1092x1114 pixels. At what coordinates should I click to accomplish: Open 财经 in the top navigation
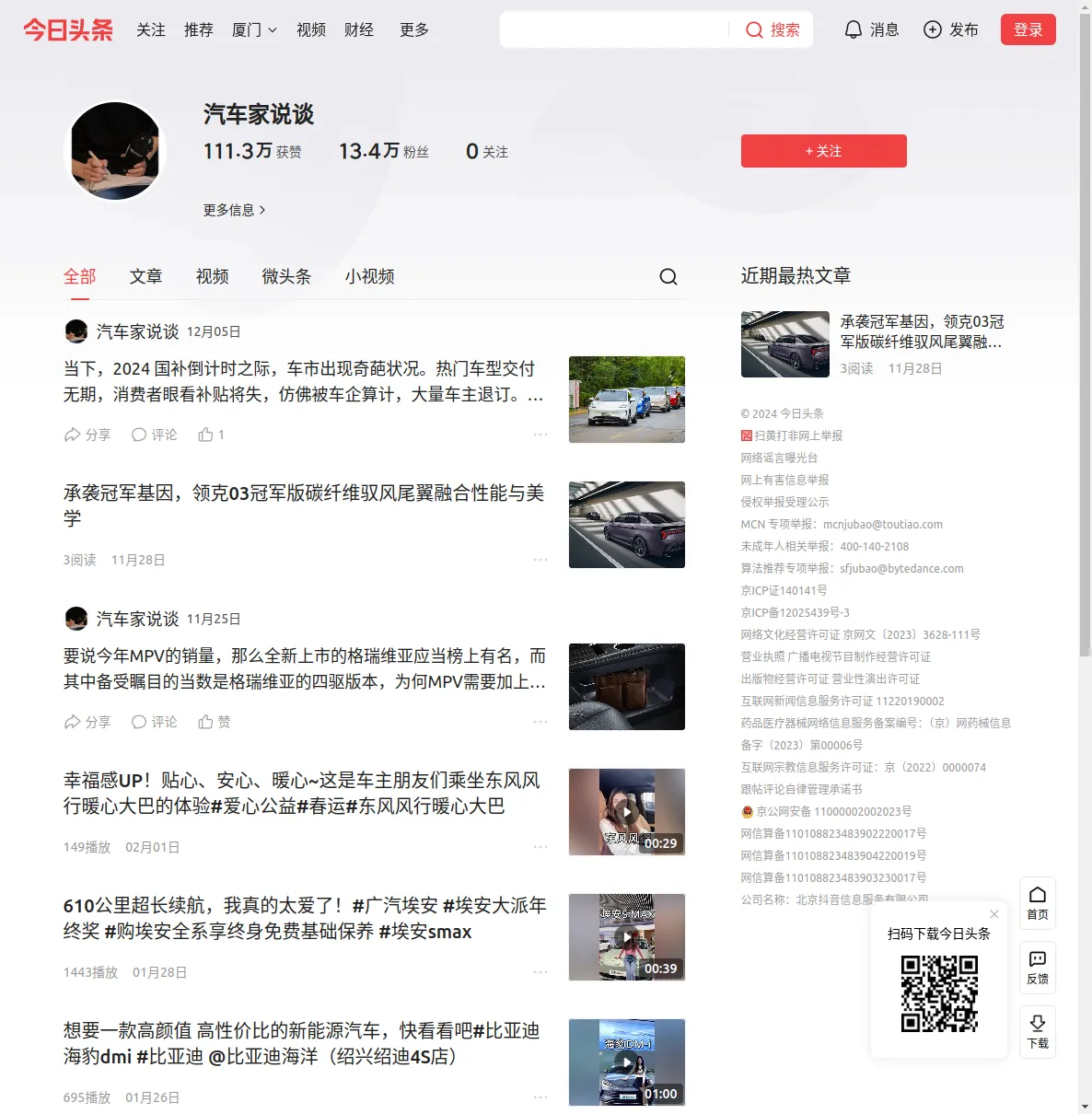pyautogui.click(x=359, y=29)
